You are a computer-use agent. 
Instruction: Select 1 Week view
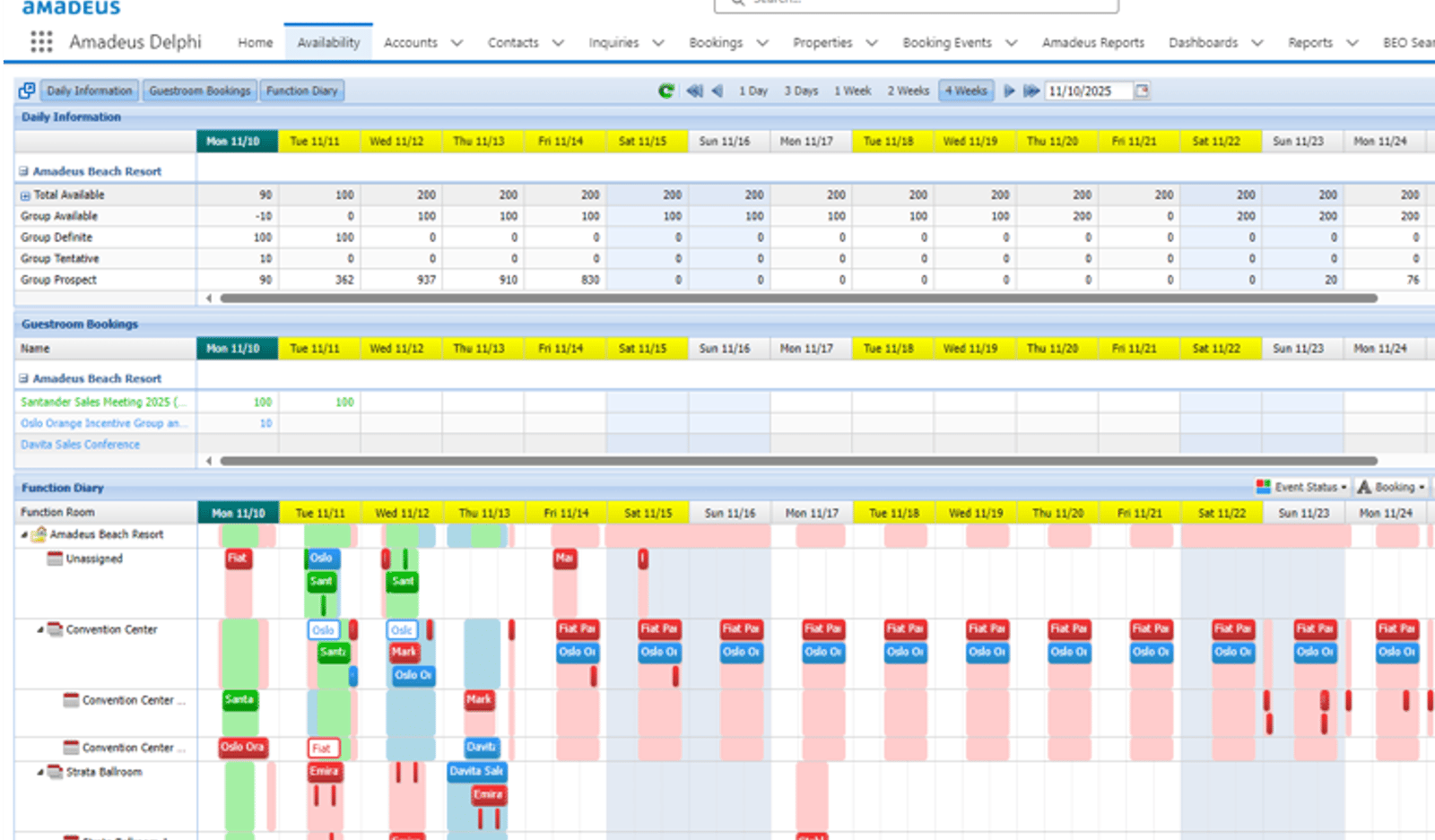point(852,91)
